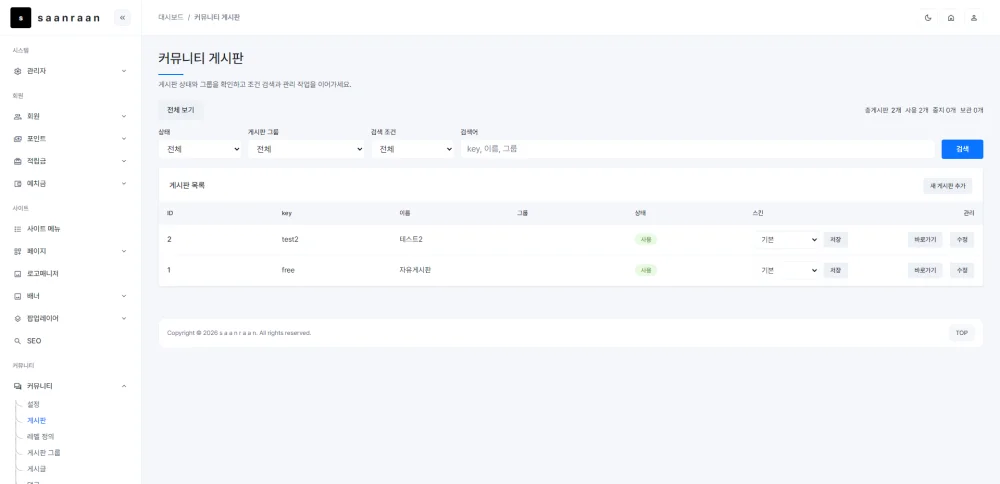
Task: Open 설정 under 커뮤니티 menu
Action: [34, 404]
